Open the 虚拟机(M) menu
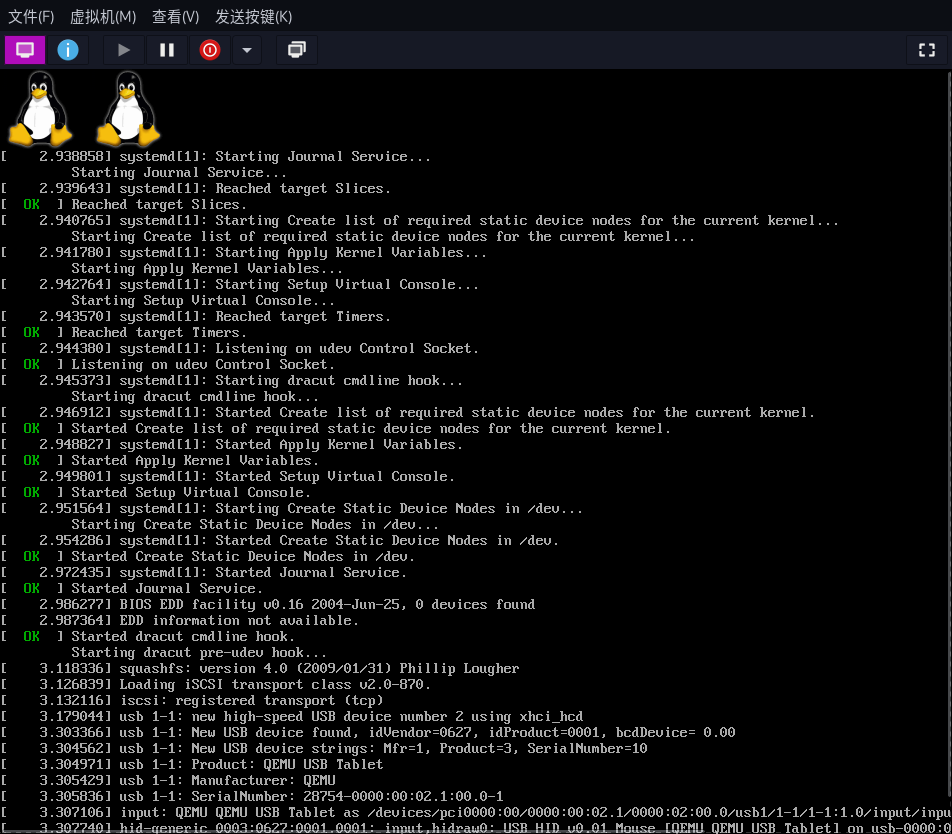This screenshot has height=834, width=952. click(103, 17)
